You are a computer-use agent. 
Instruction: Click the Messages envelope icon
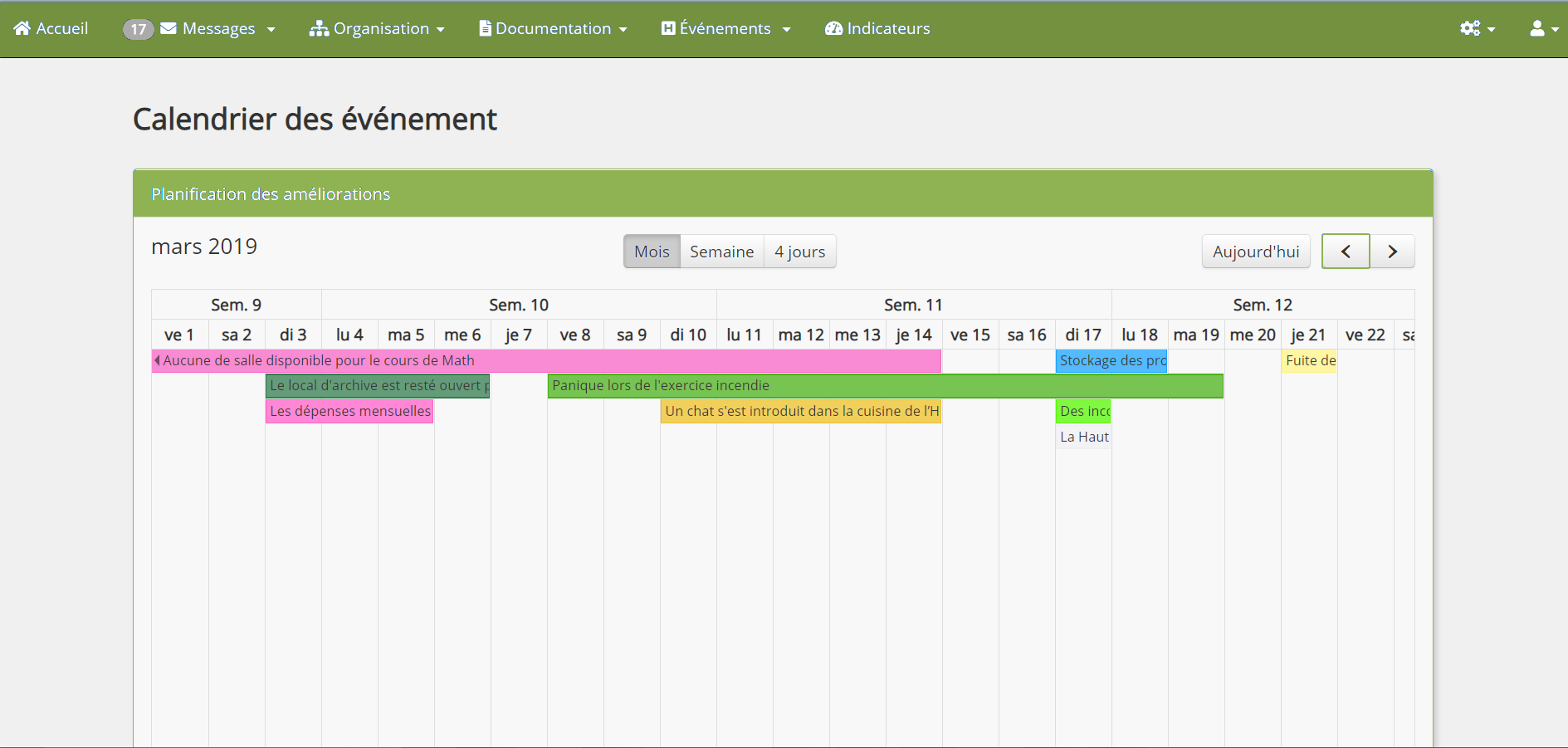(x=169, y=28)
